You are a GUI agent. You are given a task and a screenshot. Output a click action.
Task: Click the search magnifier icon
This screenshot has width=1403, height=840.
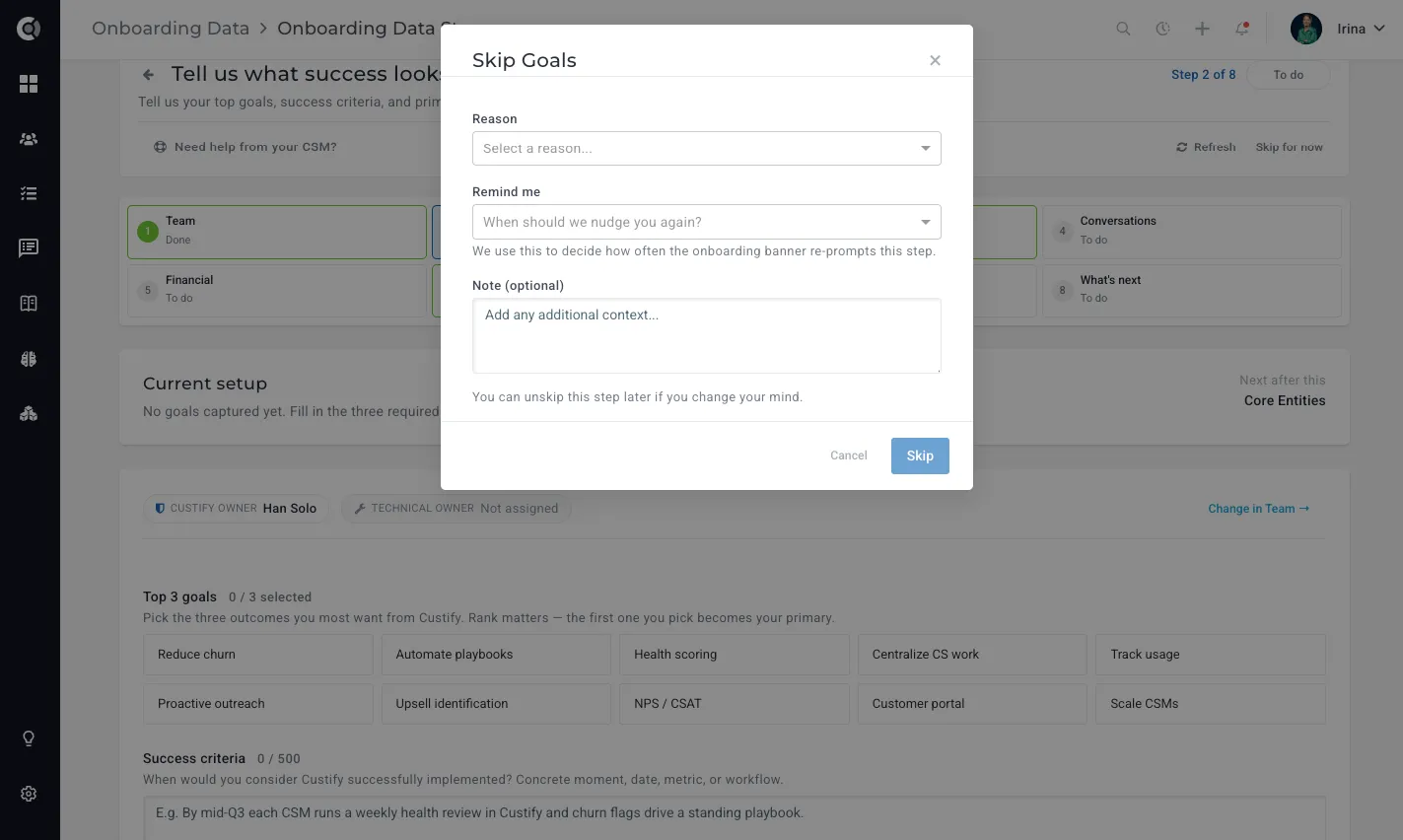[x=1123, y=29]
